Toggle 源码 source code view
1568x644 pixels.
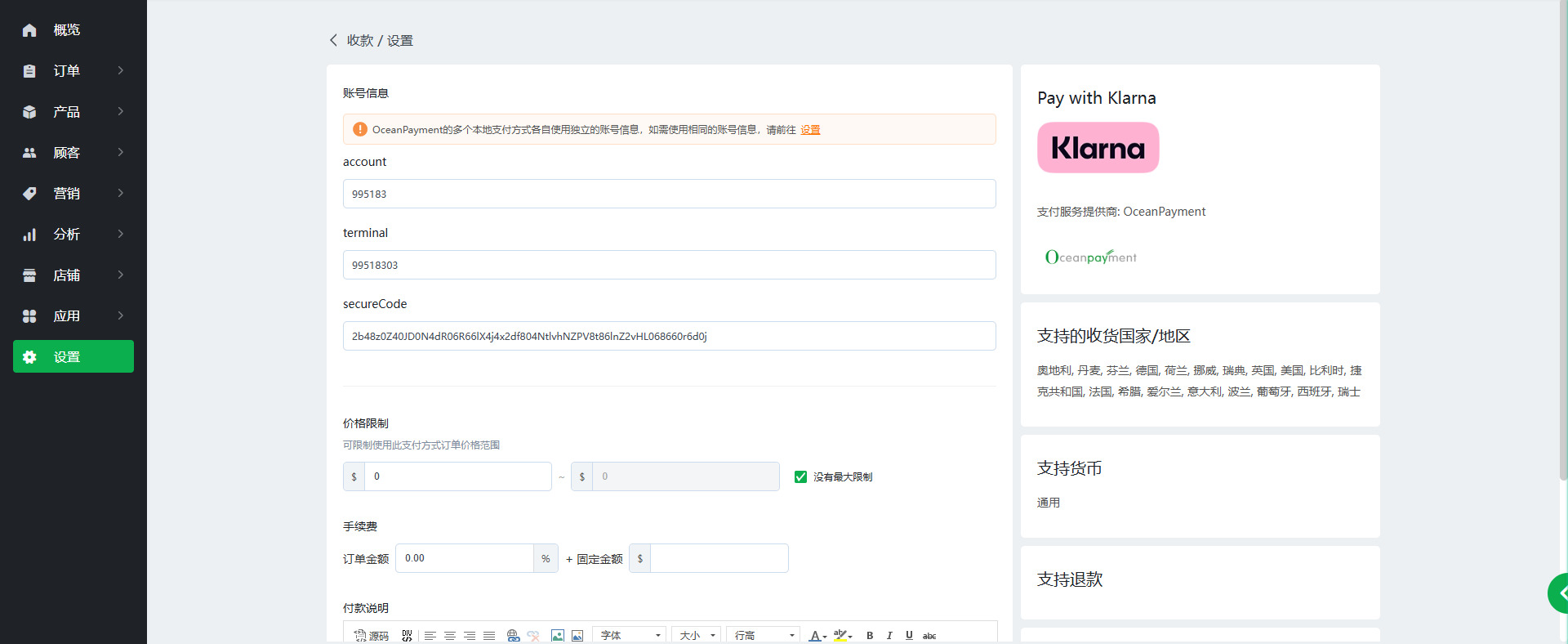coord(372,636)
